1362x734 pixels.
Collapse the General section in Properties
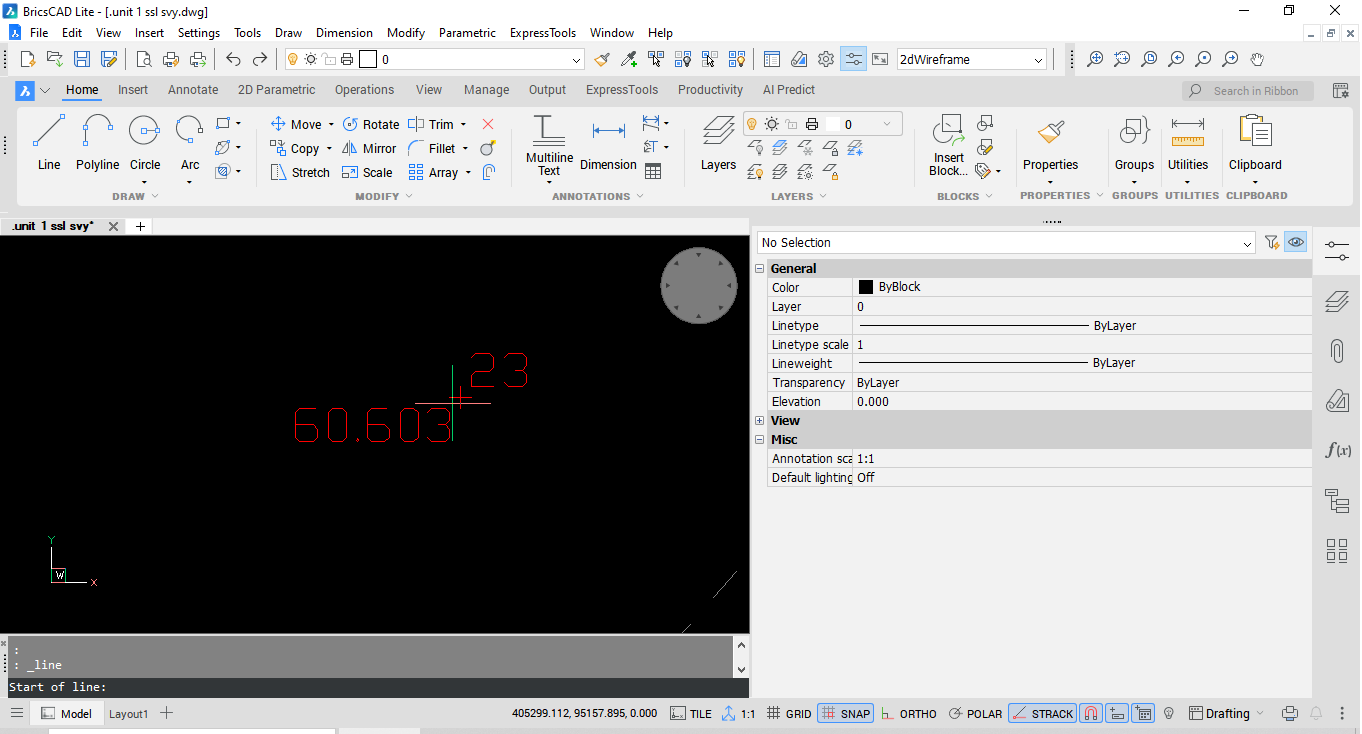coord(760,269)
